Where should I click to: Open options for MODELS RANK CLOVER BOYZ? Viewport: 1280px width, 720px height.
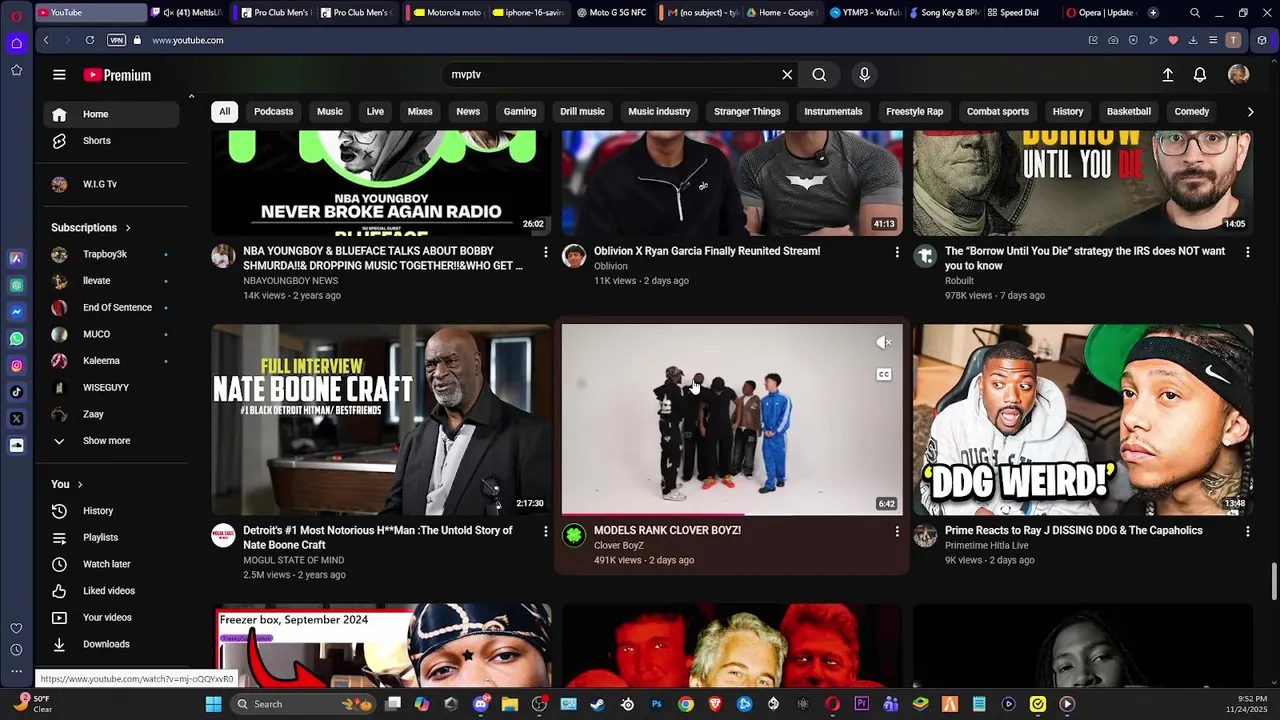point(896,531)
